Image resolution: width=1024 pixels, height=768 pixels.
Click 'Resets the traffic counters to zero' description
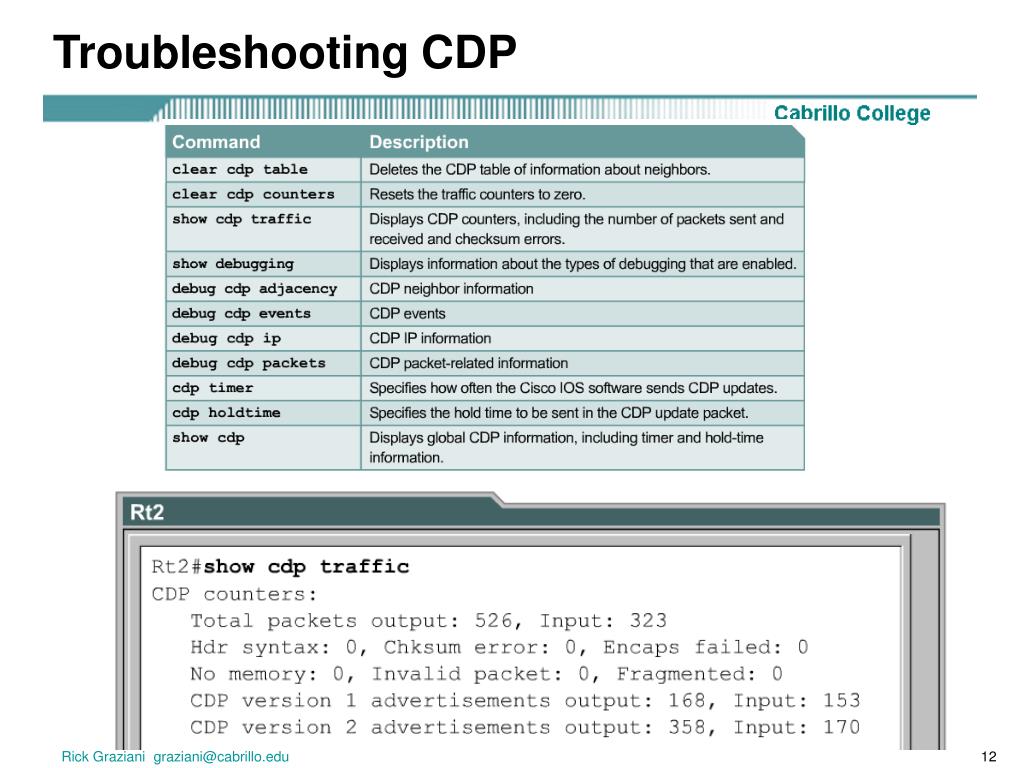(x=477, y=195)
